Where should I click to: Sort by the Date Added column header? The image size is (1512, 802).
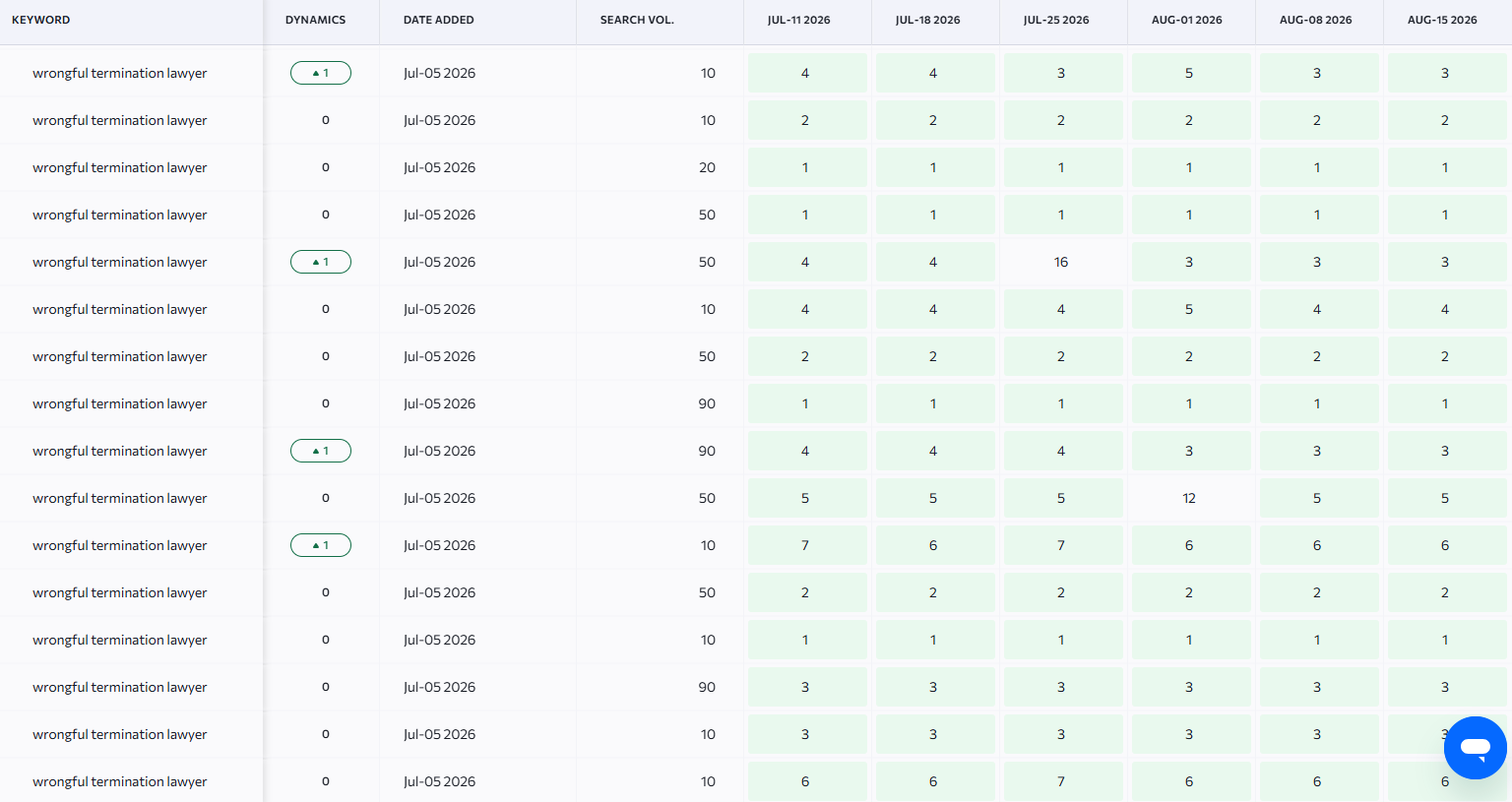pos(439,20)
